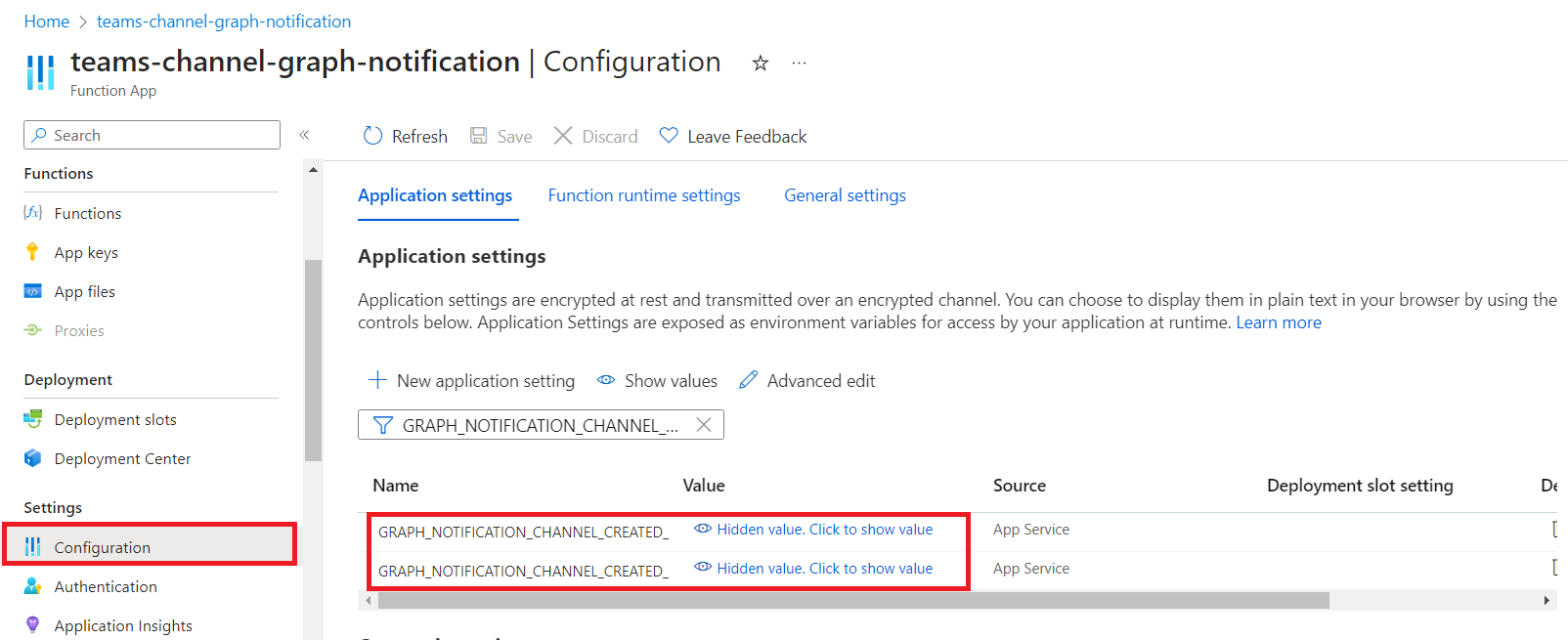Image resolution: width=1568 pixels, height=640 pixels.
Task: Open the more options ellipsis
Action: (x=800, y=63)
